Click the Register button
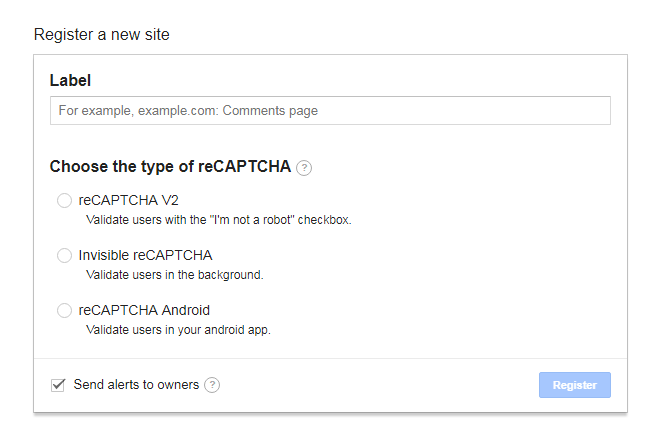This screenshot has height=446, width=663. pyautogui.click(x=575, y=385)
